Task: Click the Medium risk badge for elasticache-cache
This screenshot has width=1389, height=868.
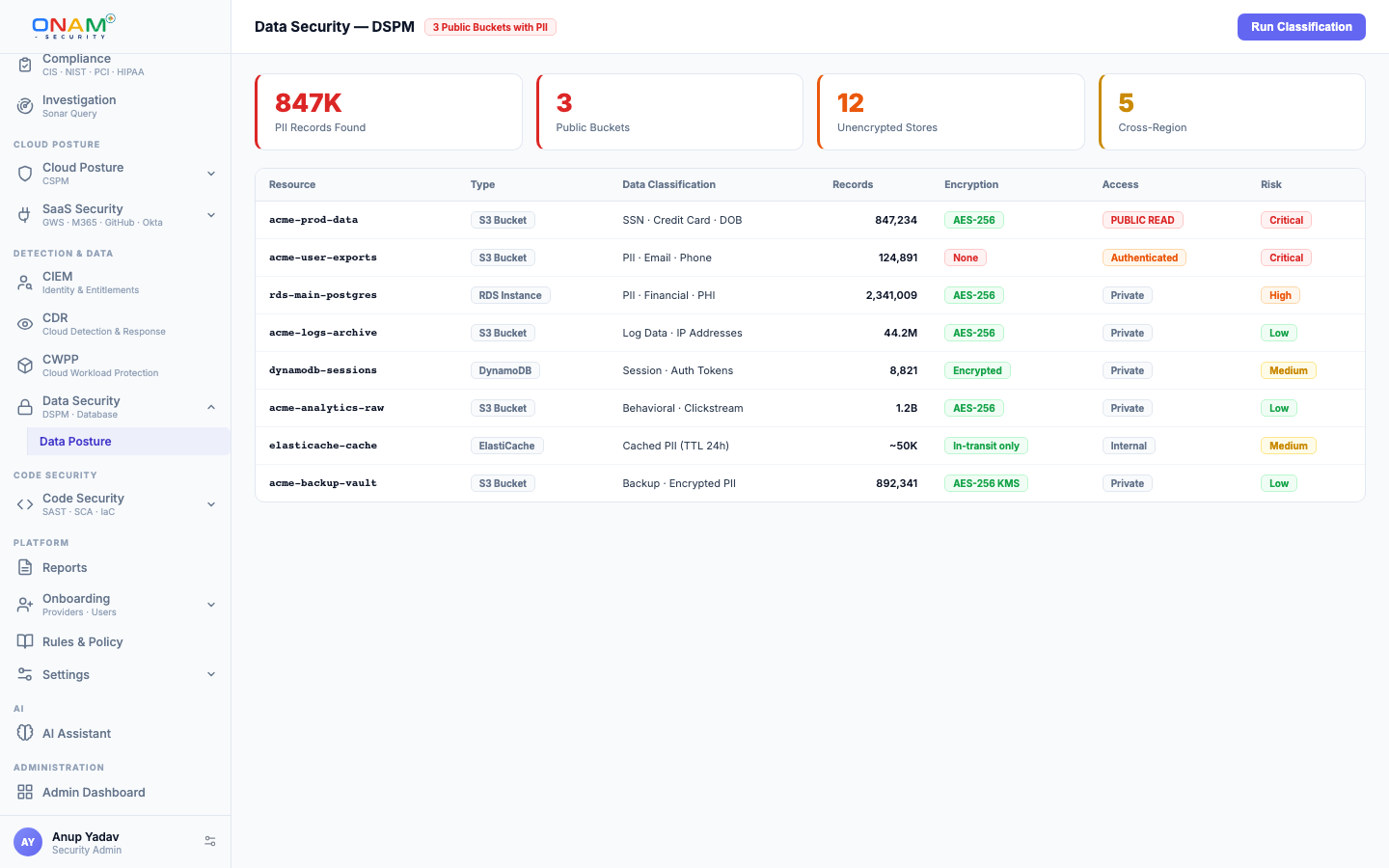Action: (x=1289, y=446)
